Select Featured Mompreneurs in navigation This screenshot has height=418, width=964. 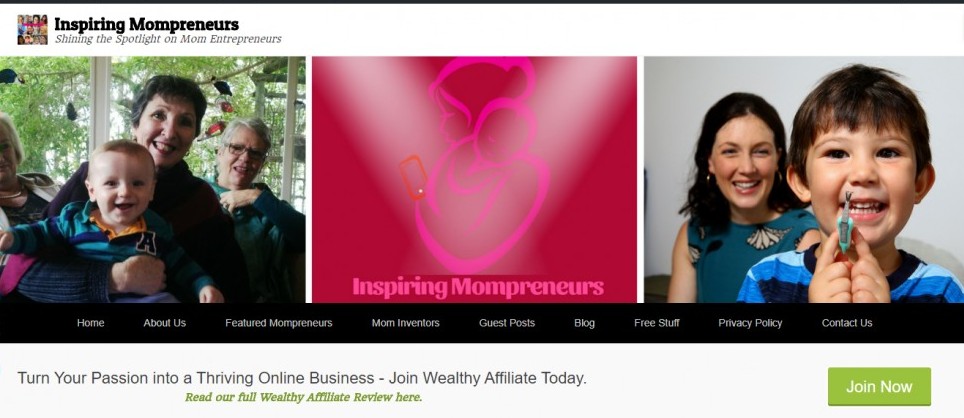[x=279, y=323]
